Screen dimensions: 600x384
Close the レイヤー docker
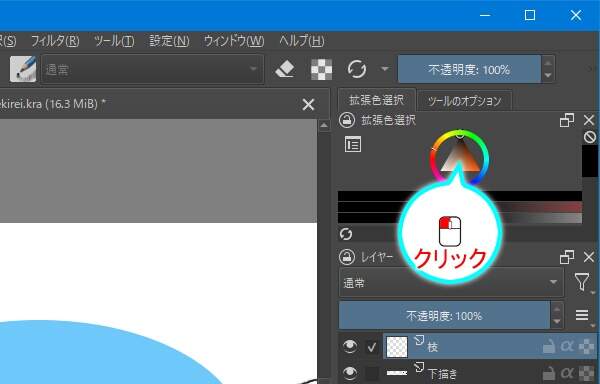(x=589, y=257)
